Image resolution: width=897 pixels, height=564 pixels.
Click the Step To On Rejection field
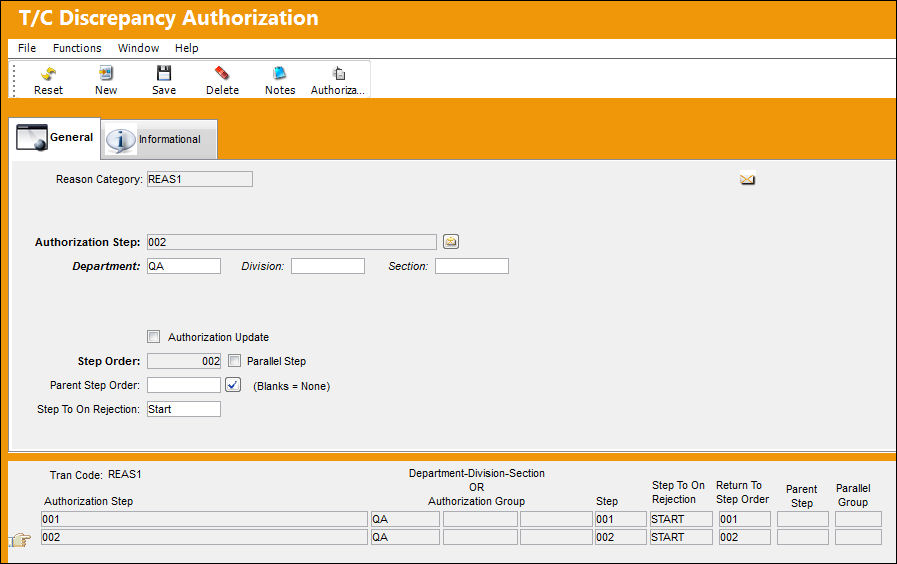click(x=184, y=409)
